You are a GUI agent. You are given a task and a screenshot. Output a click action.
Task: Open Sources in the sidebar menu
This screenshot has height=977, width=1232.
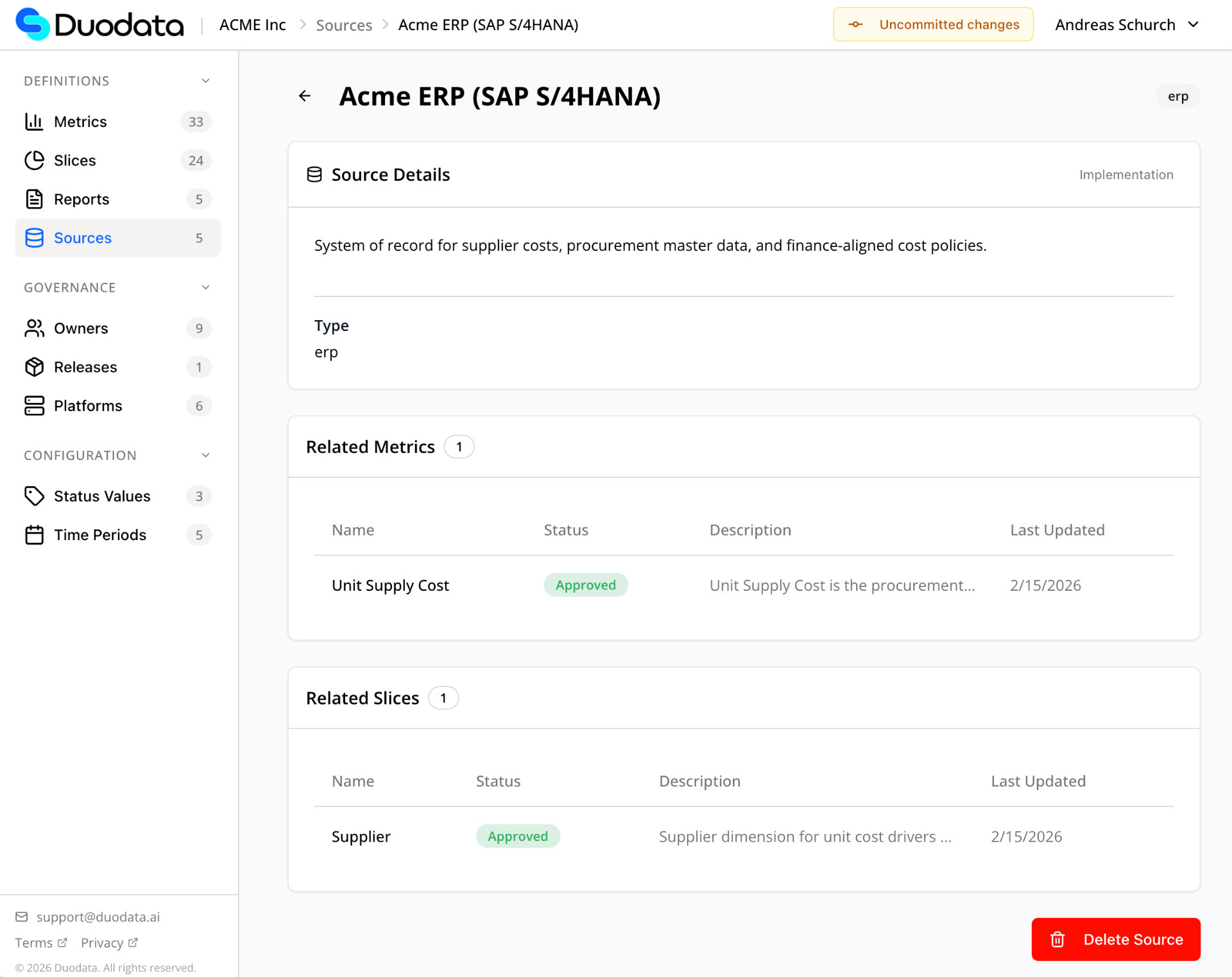[x=83, y=238]
